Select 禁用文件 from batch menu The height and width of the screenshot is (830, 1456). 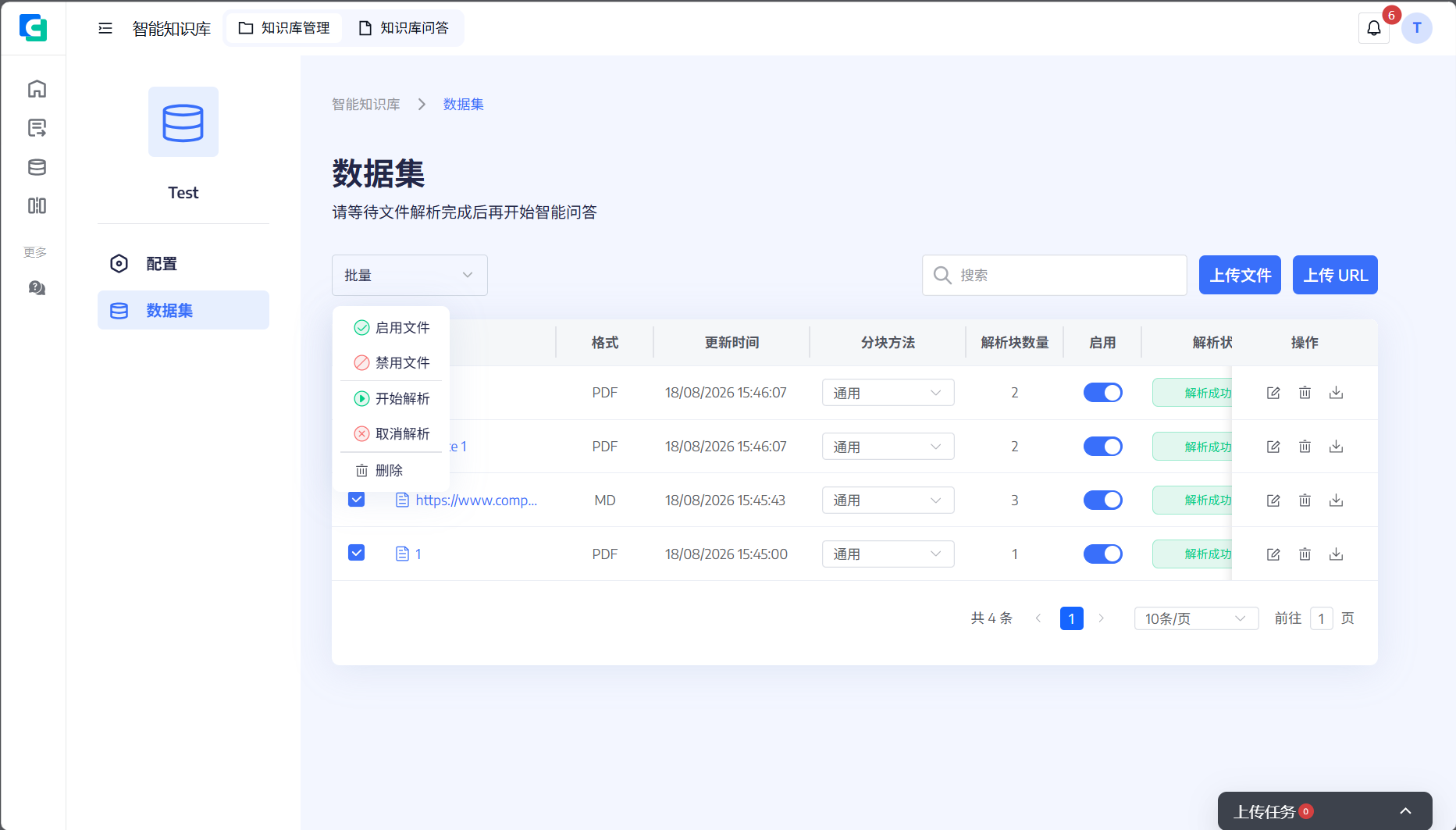[x=392, y=363]
